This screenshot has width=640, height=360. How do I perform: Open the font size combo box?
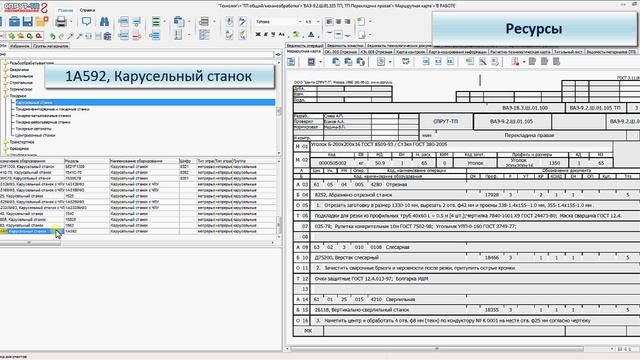pyautogui.click(x=312, y=22)
